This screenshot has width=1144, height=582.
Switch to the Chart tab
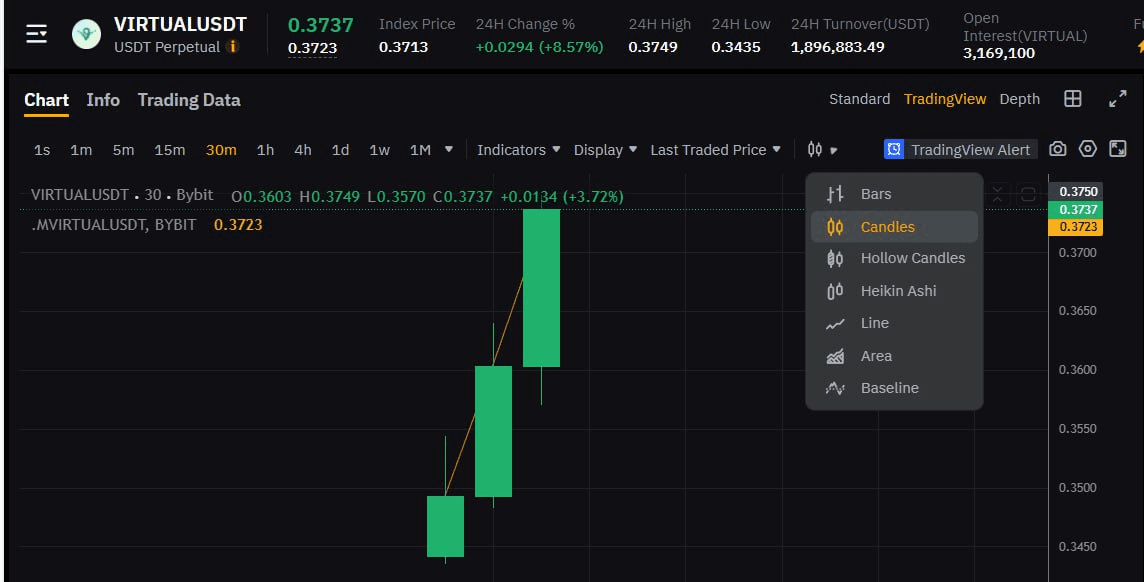(x=46, y=100)
